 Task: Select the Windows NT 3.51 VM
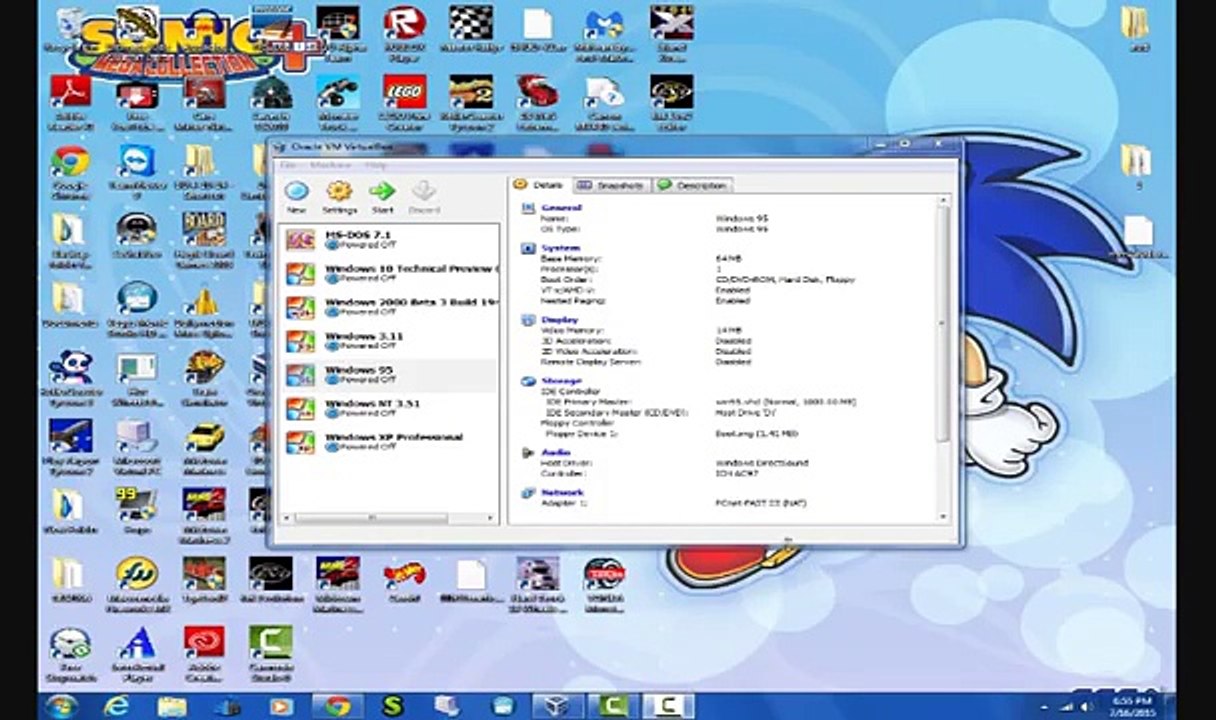coord(388,408)
